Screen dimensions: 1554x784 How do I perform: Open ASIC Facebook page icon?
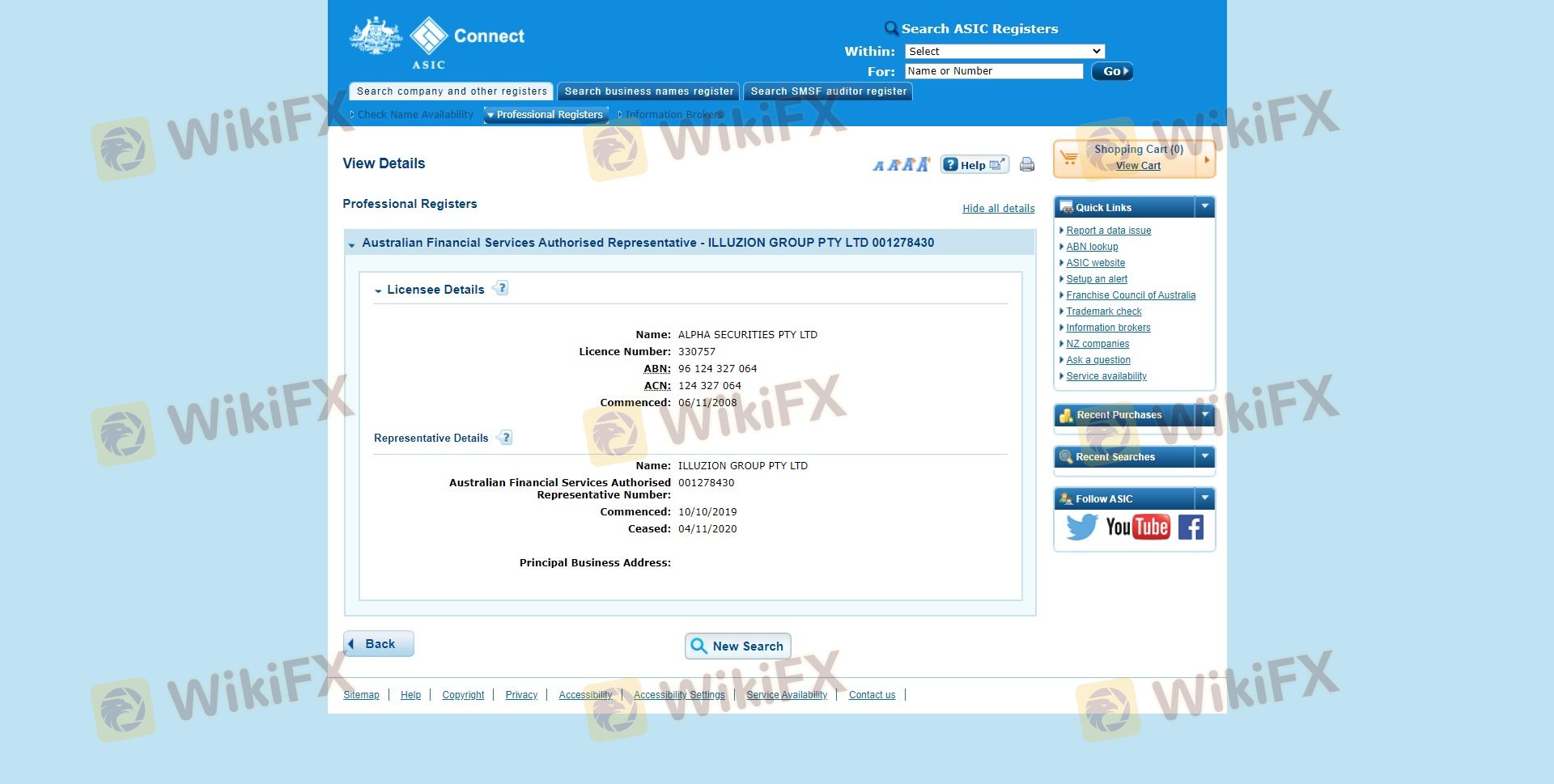(1191, 528)
